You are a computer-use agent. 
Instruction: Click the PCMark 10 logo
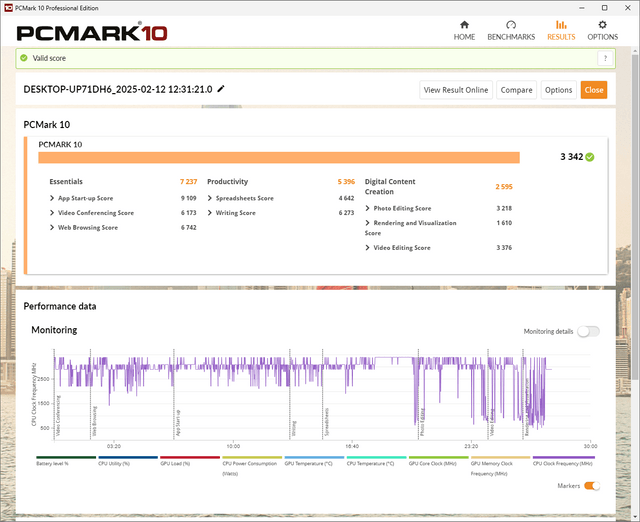click(92, 33)
